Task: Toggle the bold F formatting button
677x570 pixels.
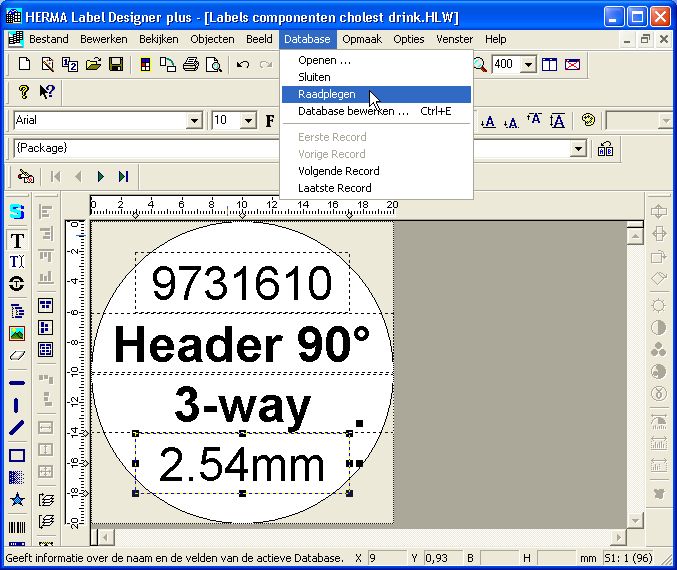Action: [270, 121]
